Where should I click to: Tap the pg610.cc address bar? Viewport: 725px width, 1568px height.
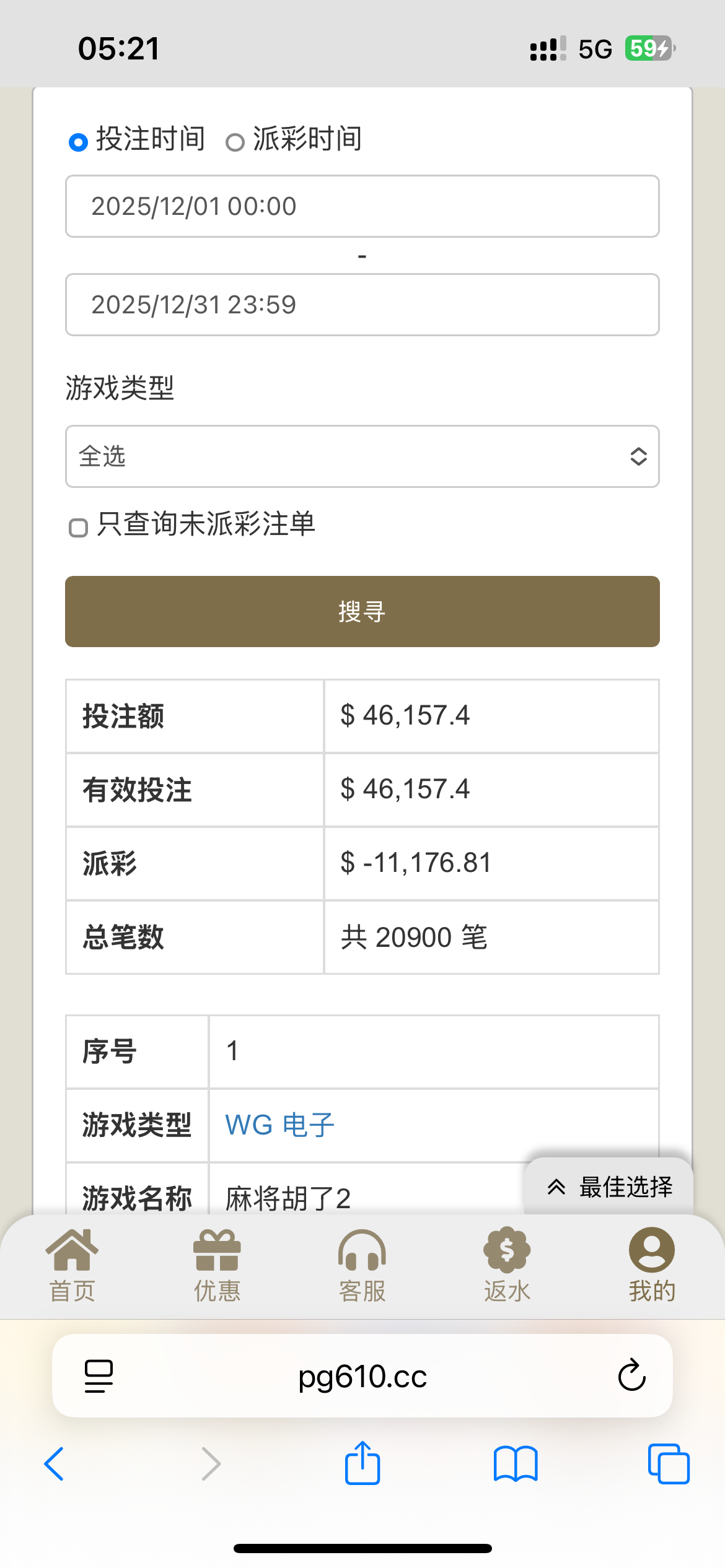coord(362,1376)
